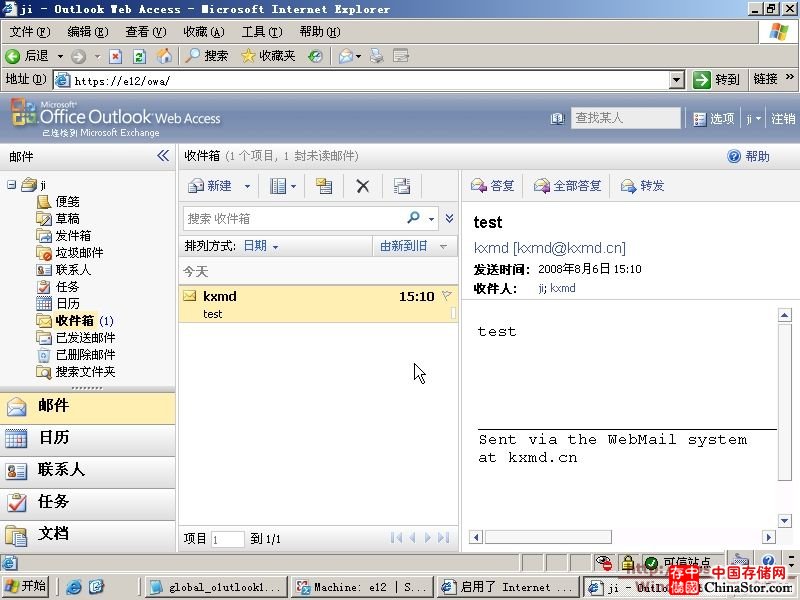Click the 搜索 收件箱 search box
Screen dimensions: 800x600
coord(294,218)
